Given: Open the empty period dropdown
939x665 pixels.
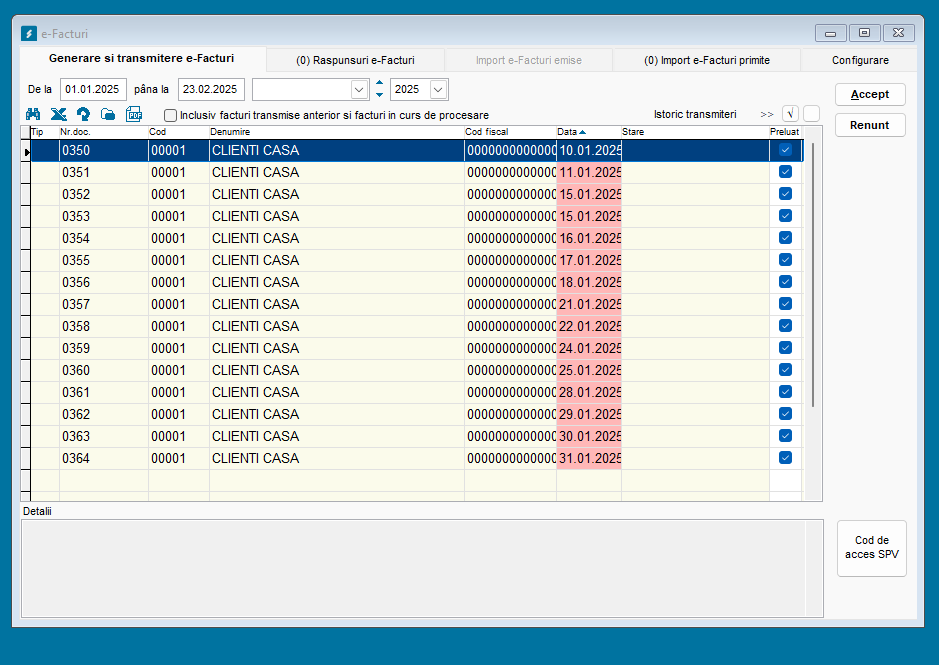Looking at the screenshot, I should pyautogui.click(x=359, y=89).
